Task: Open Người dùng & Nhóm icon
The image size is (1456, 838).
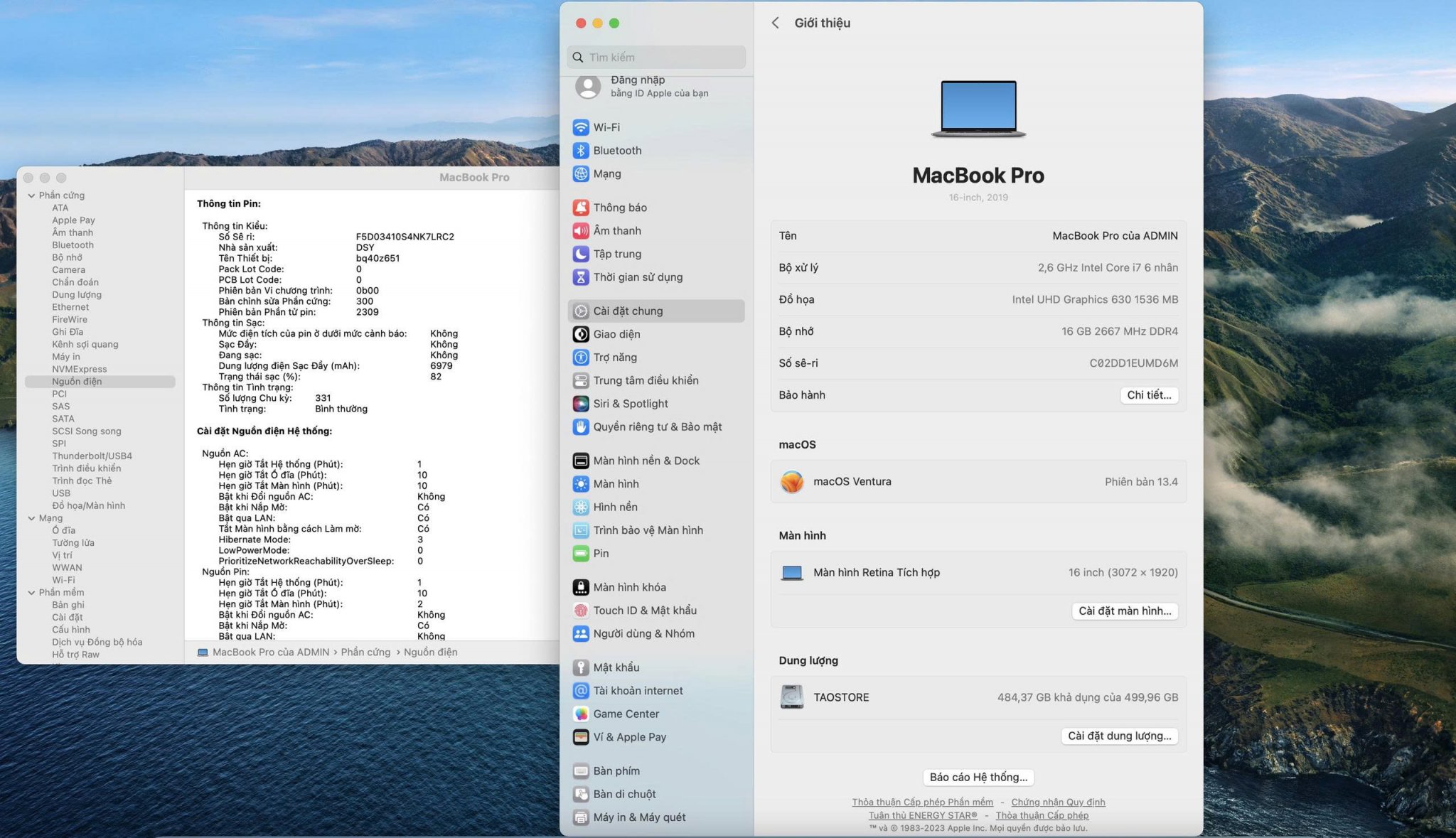Action: (581, 634)
